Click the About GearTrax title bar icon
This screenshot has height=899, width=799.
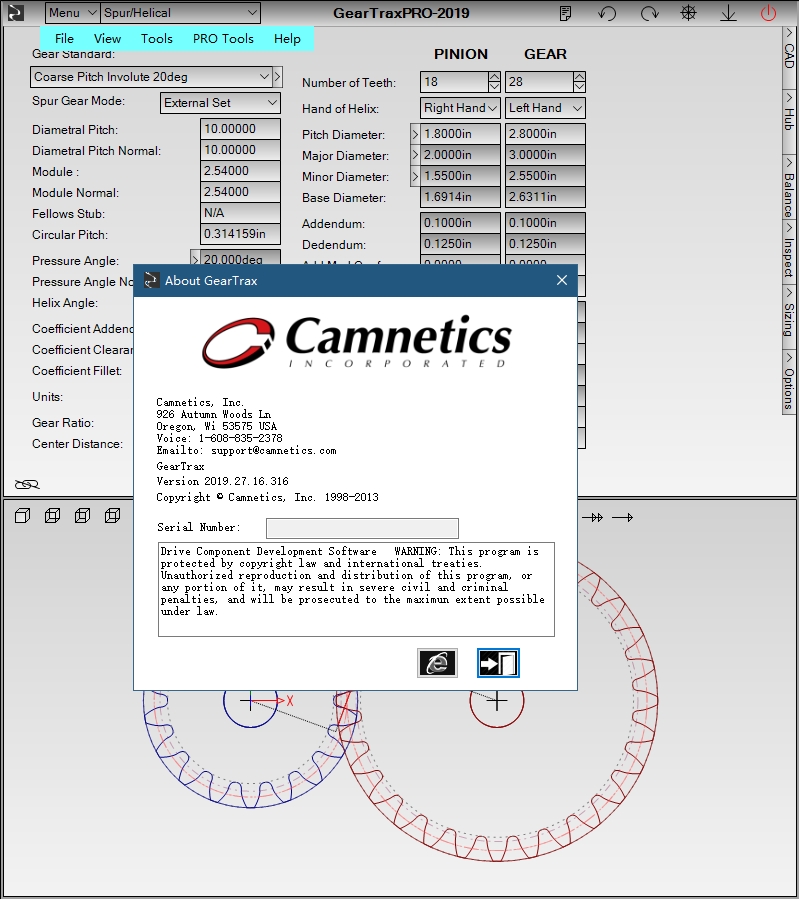[x=151, y=280]
